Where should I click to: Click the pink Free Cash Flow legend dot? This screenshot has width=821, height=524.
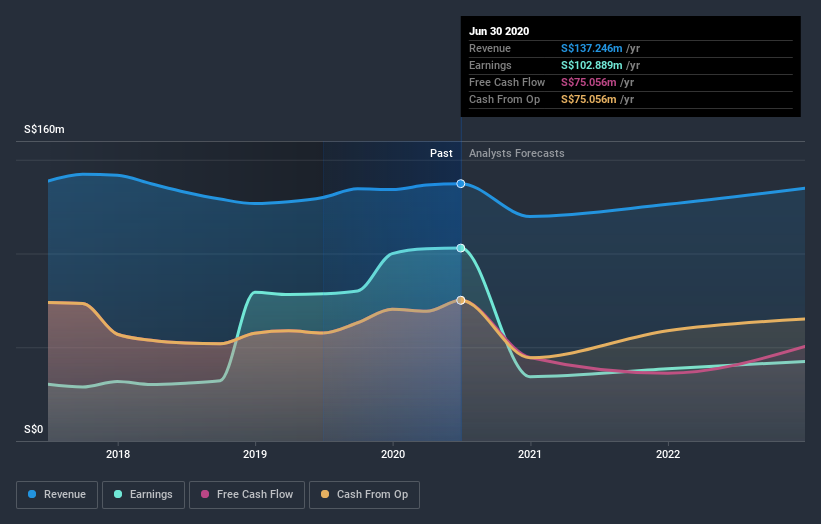205,494
